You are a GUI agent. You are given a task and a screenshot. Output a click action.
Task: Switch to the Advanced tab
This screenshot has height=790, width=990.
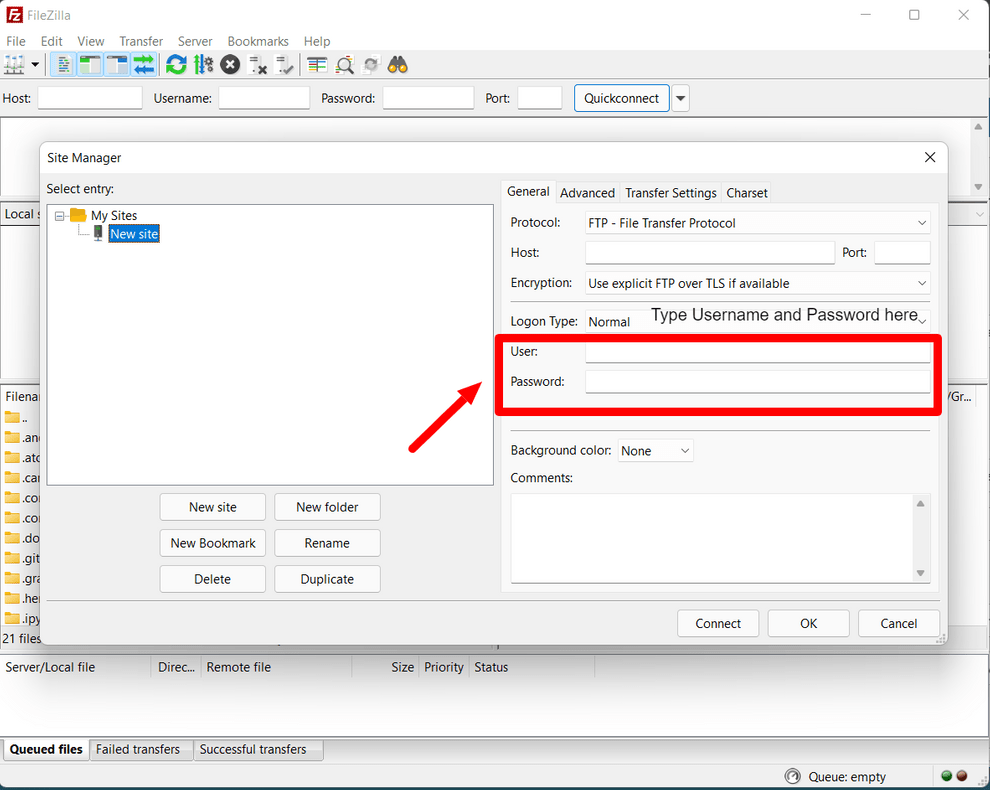tap(587, 193)
